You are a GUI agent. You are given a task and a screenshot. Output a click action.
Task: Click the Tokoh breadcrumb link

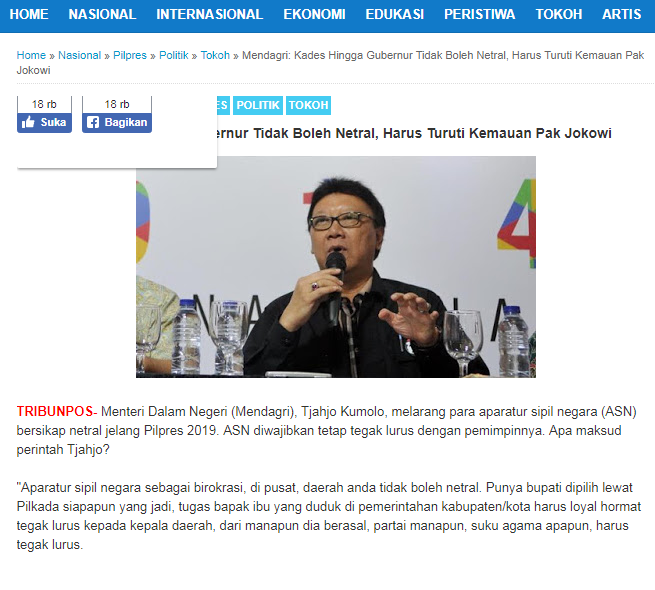(215, 55)
